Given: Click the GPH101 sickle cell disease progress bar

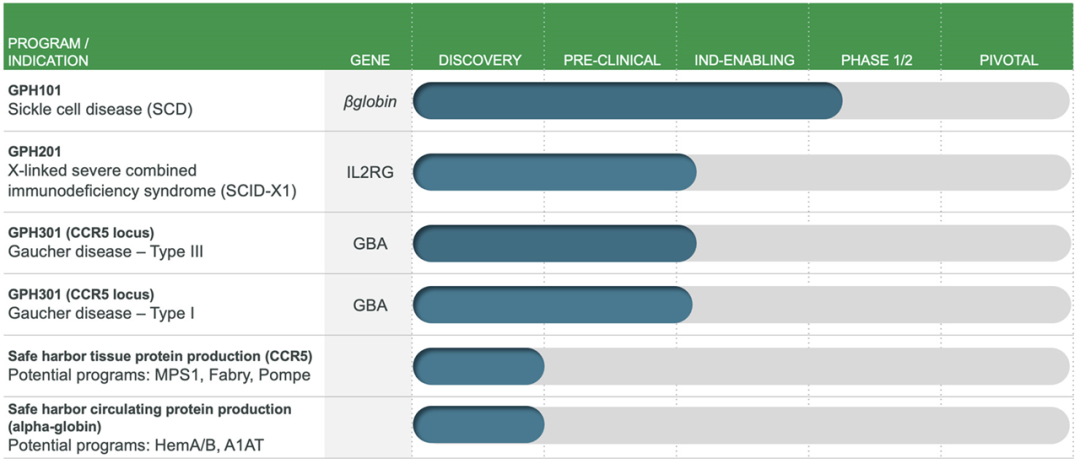Looking at the screenshot, I should point(741,101).
